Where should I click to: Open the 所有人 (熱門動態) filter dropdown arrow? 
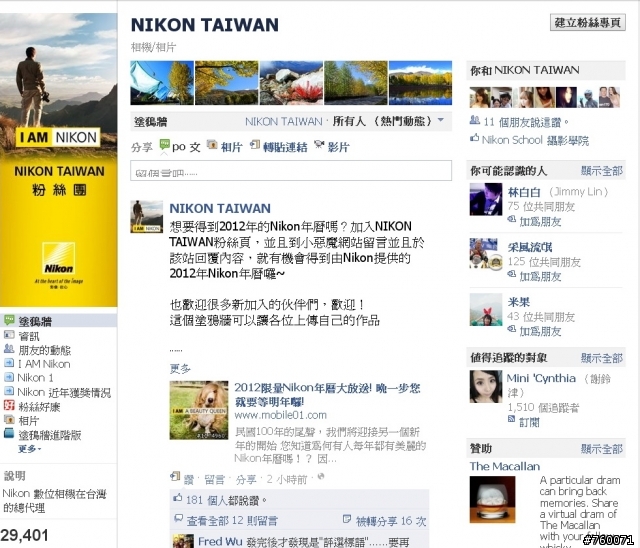point(441,120)
